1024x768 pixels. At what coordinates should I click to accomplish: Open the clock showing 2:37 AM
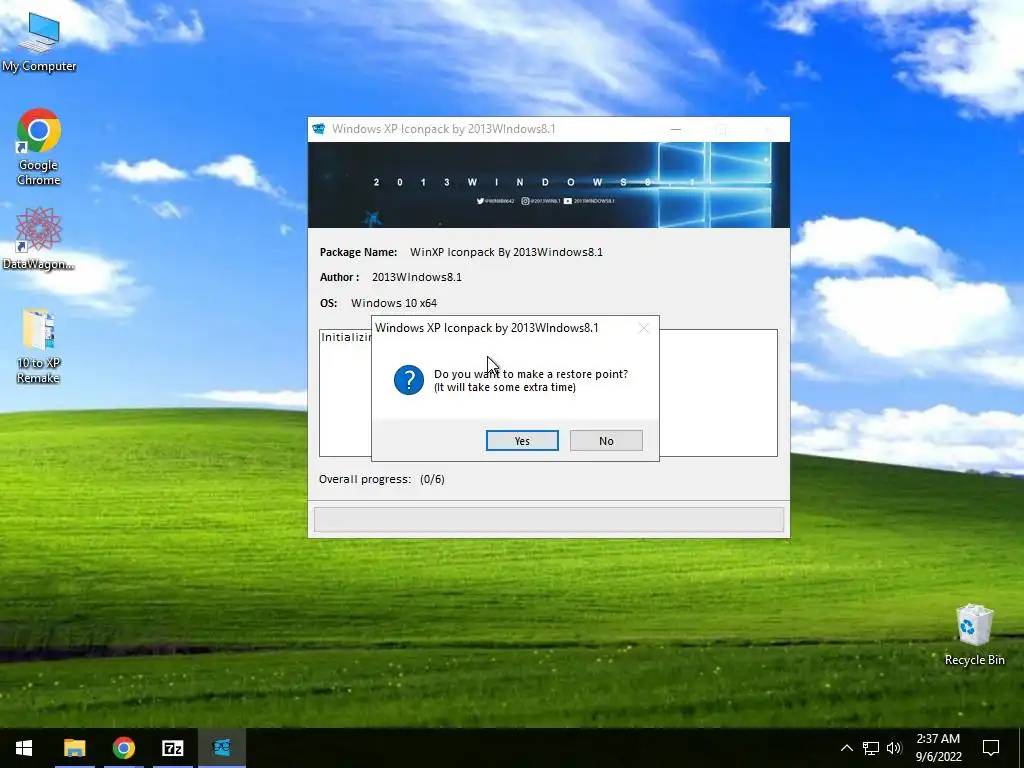[x=938, y=748]
